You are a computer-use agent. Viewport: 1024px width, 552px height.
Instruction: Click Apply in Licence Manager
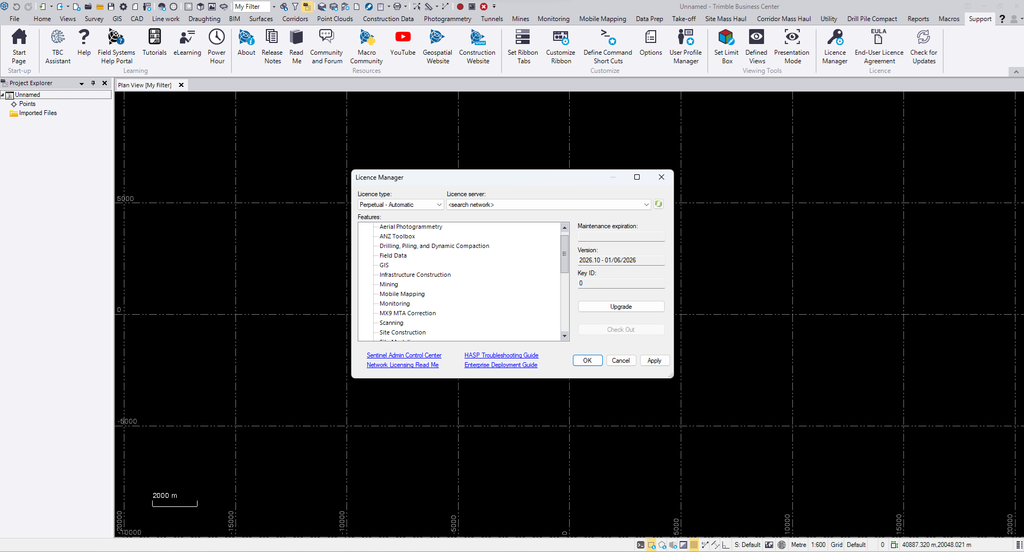coord(654,361)
